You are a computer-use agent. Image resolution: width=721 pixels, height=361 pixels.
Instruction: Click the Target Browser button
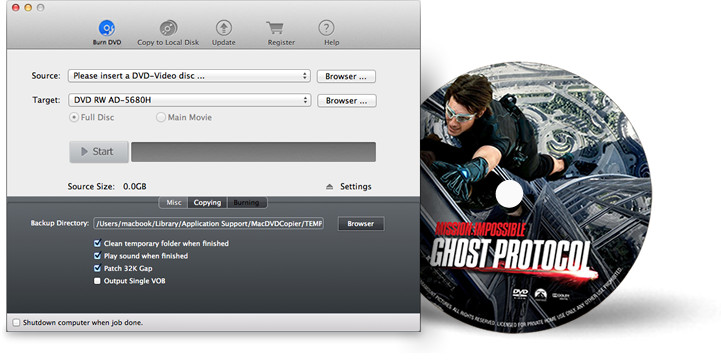tap(347, 100)
